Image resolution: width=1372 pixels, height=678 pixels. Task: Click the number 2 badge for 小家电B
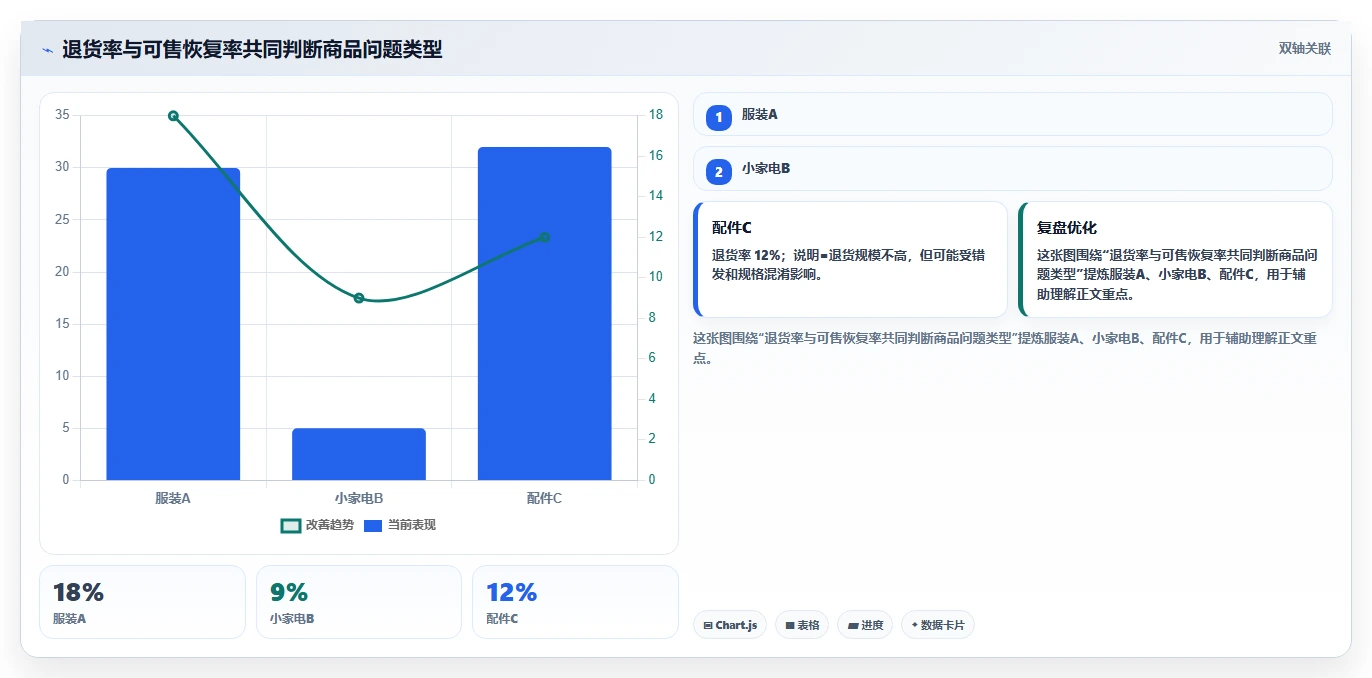[718, 171]
